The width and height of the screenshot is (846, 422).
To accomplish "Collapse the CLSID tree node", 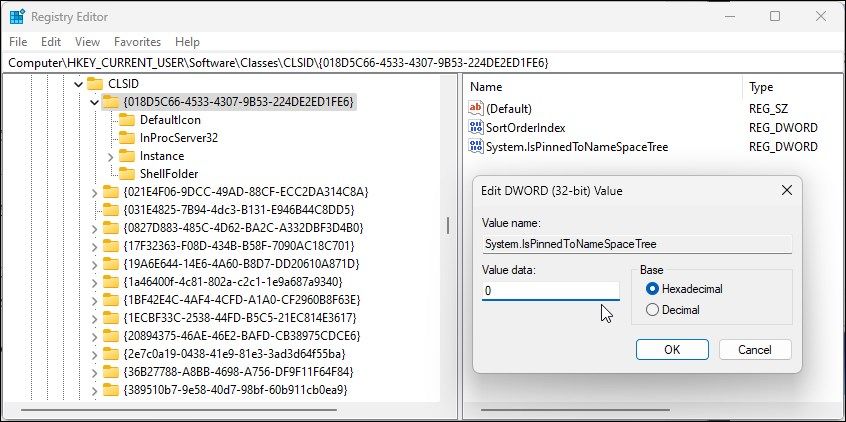I will (x=79, y=84).
